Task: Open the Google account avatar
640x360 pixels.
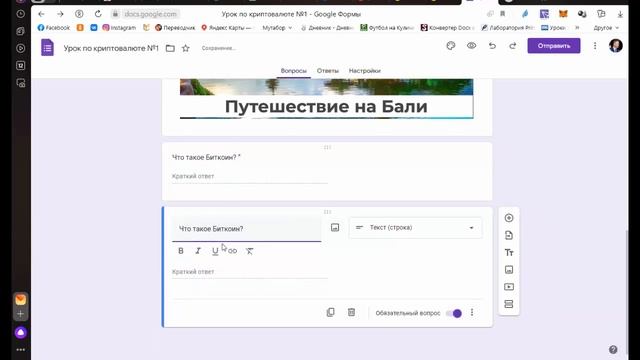Action: point(616,46)
